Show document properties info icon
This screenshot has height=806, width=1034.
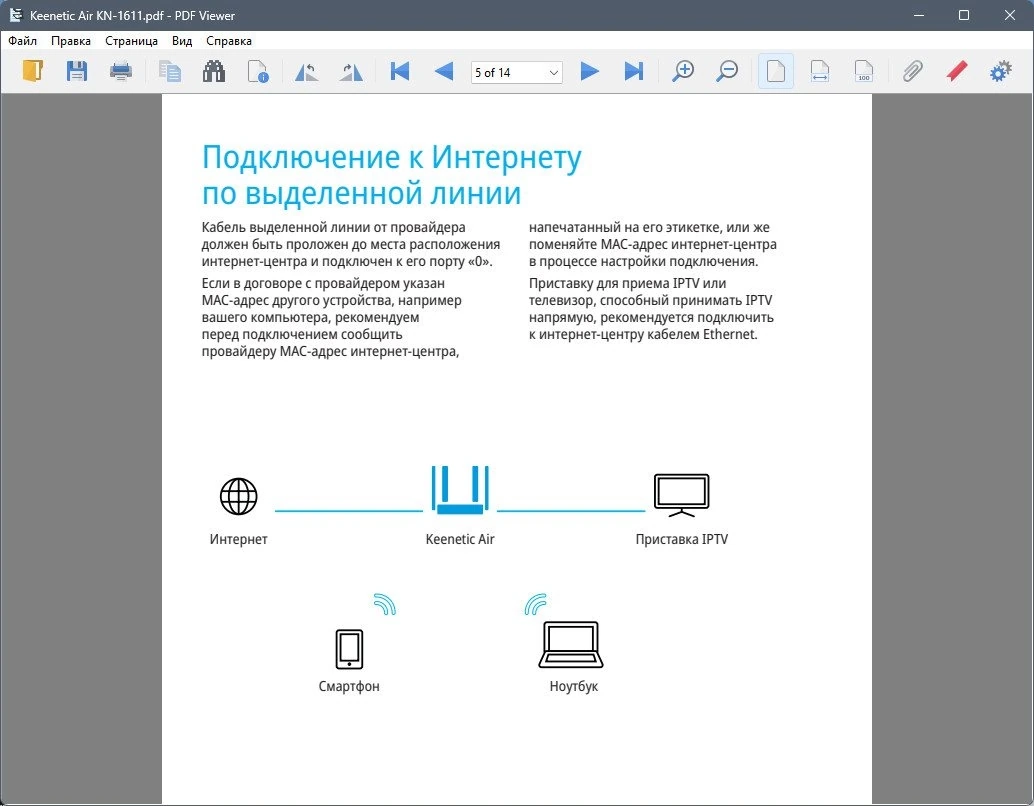(258, 71)
